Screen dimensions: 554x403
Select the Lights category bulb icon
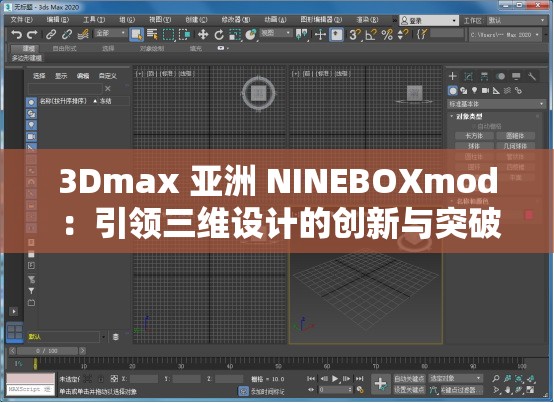(475, 90)
